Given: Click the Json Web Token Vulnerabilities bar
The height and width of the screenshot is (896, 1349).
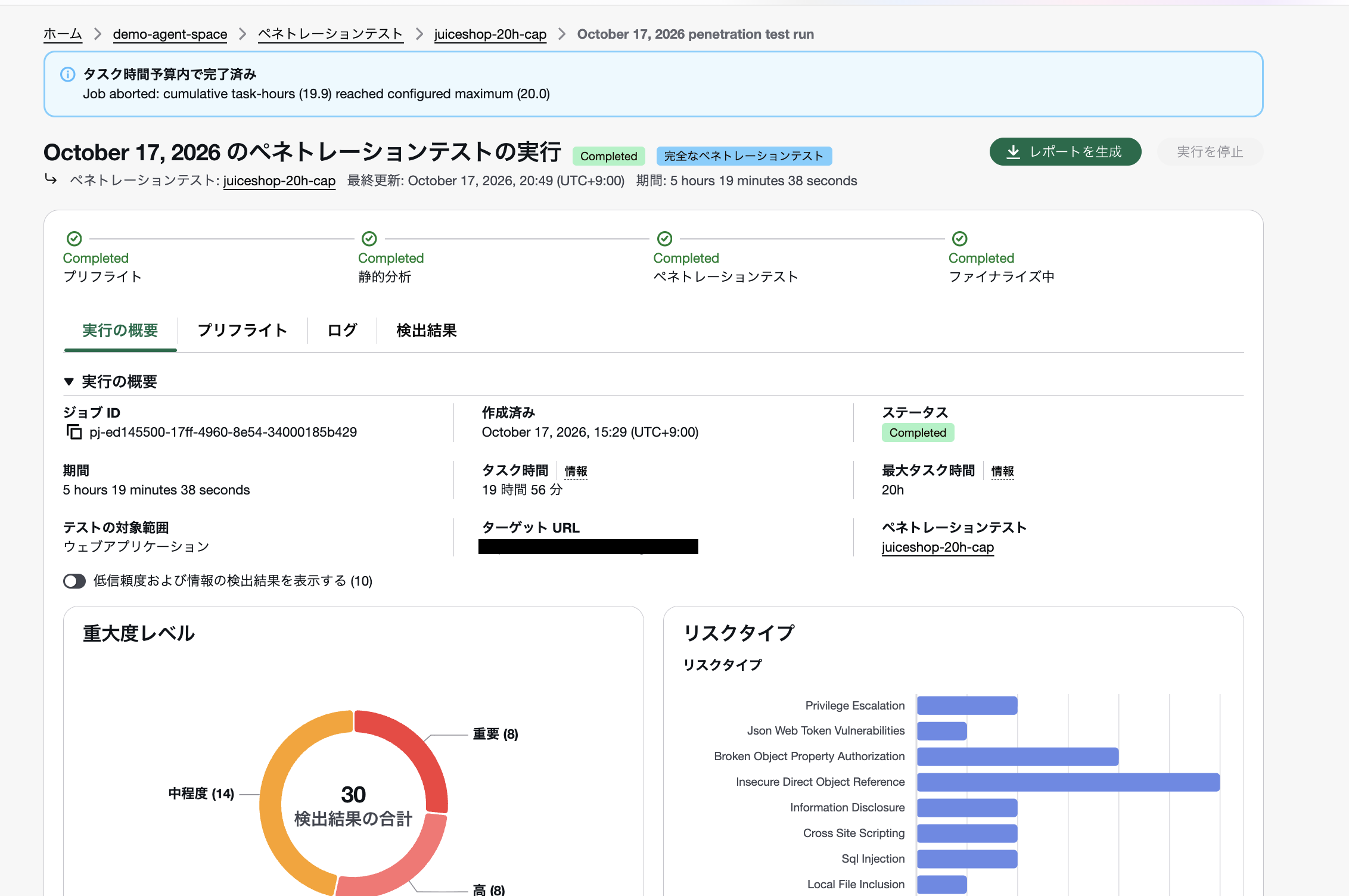Looking at the screenshot, I should tap(942, 731).
